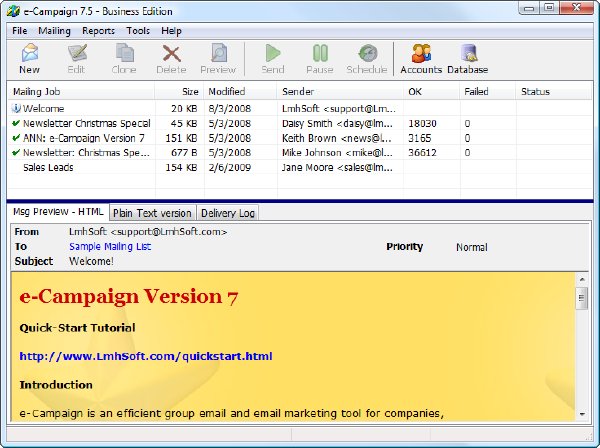Close the e-Campaign window

pyautogui.click(x=576, y=8)
